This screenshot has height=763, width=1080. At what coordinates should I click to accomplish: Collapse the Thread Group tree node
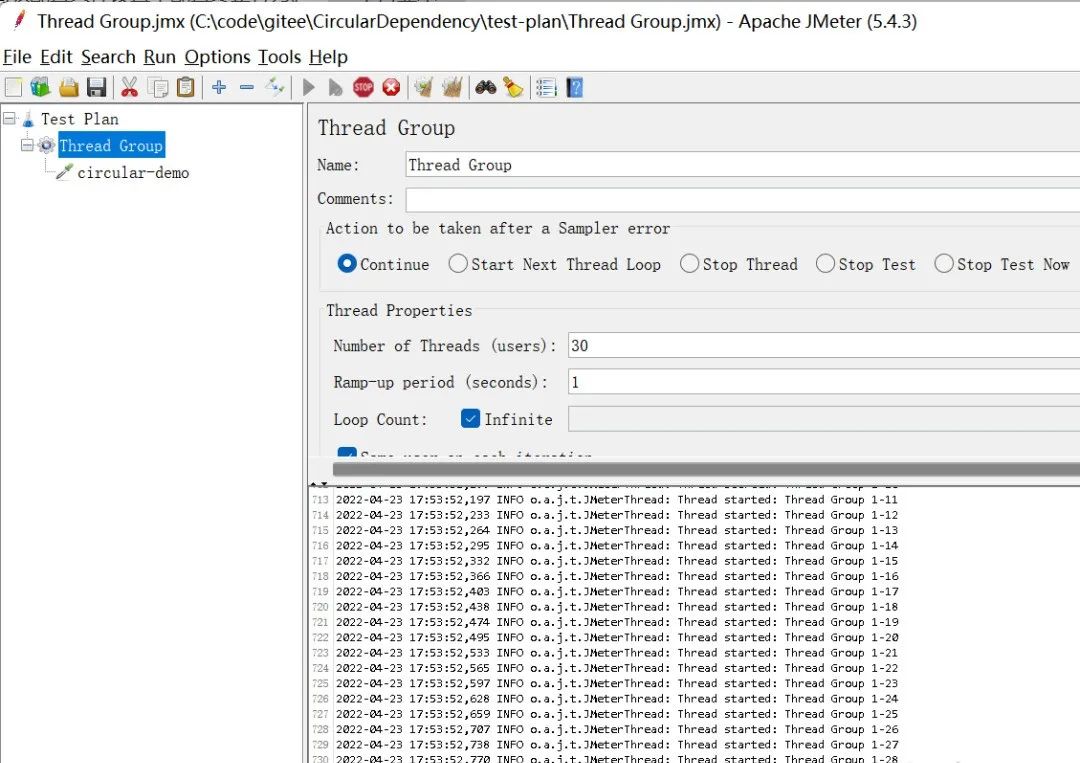point(27,145)
